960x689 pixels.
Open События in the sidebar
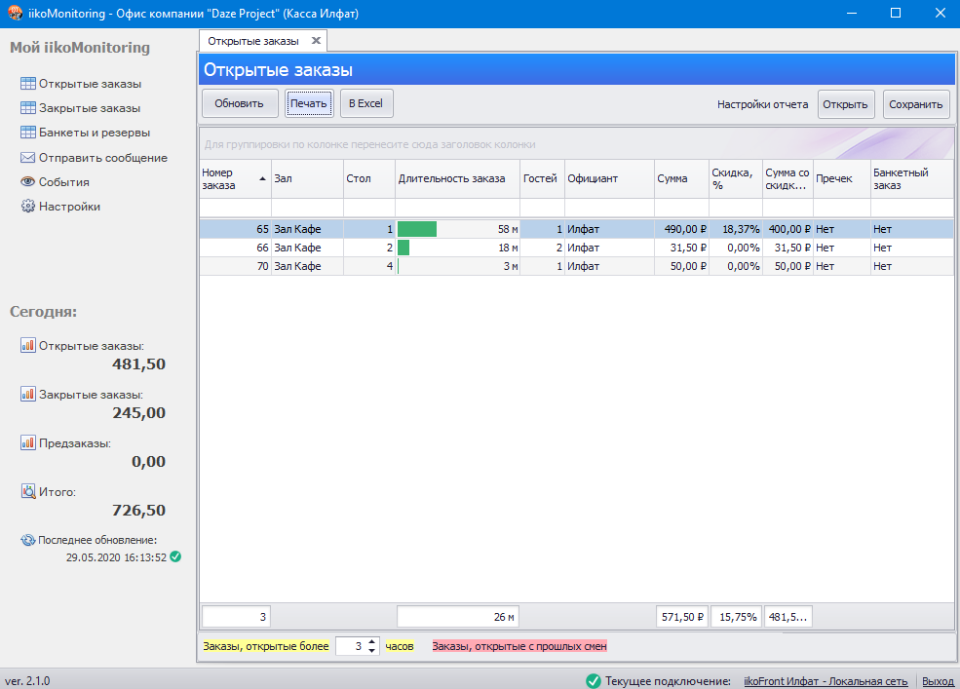click(64, 182)
